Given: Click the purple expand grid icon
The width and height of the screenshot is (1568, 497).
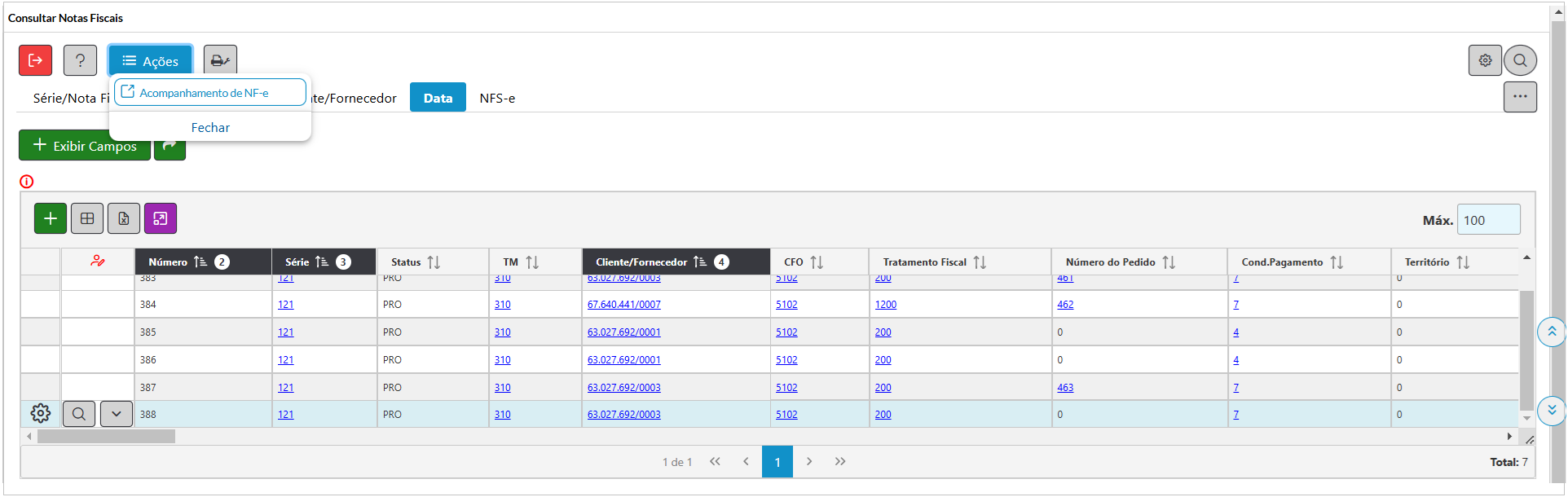Looking at the screenshot, I should 161,218.
